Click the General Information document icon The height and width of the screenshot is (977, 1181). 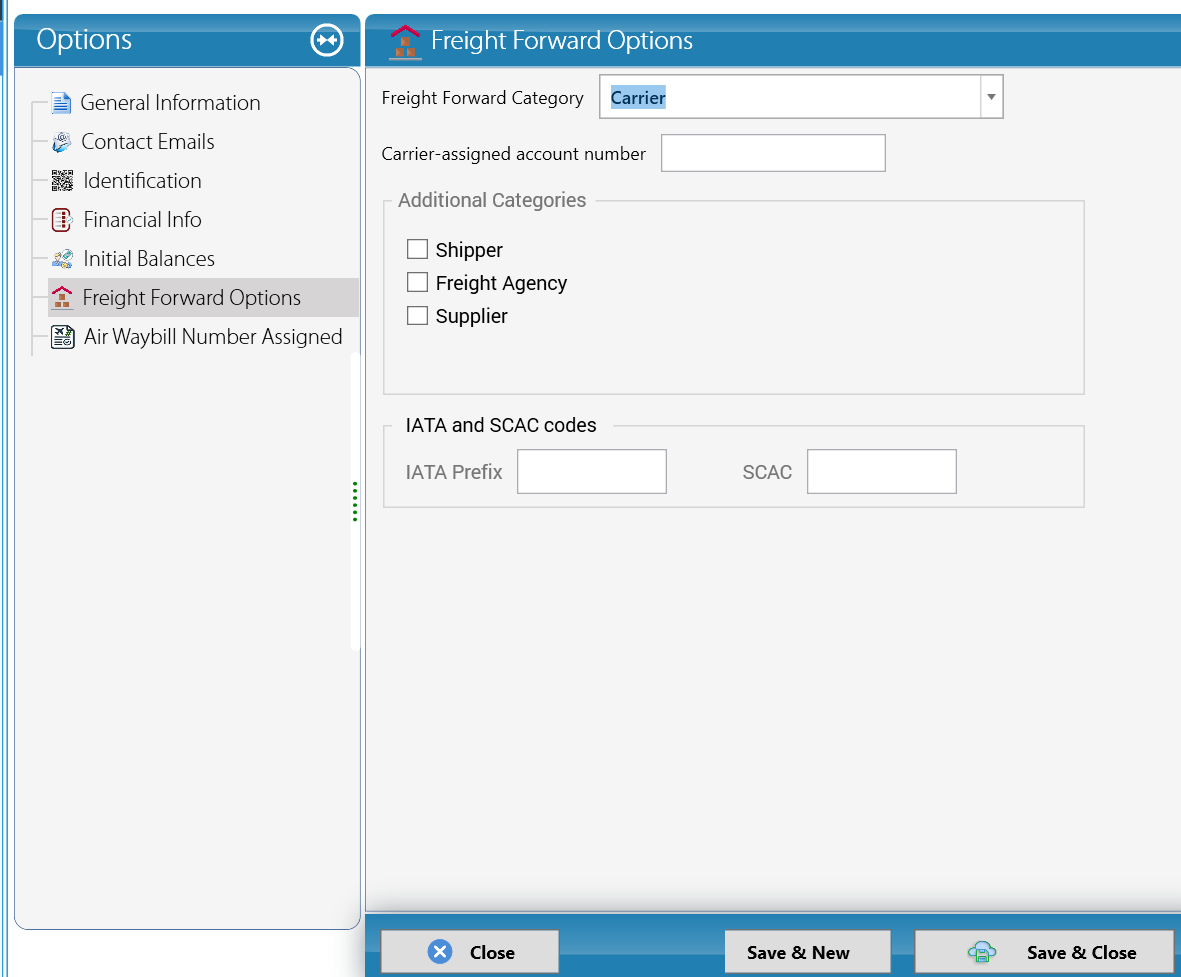(61, 102)
